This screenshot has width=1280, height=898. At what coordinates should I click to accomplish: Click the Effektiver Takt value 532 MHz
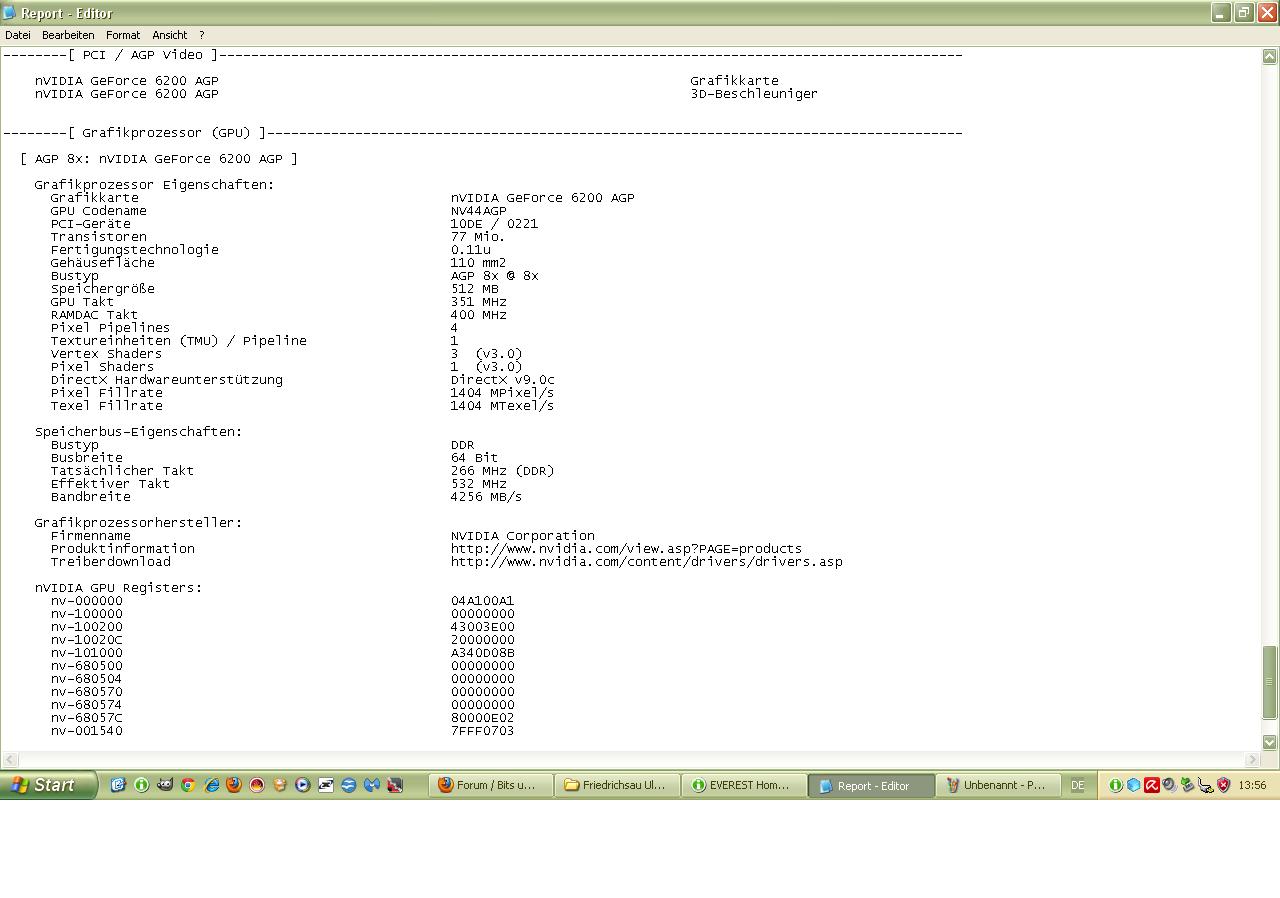[478, 484]
